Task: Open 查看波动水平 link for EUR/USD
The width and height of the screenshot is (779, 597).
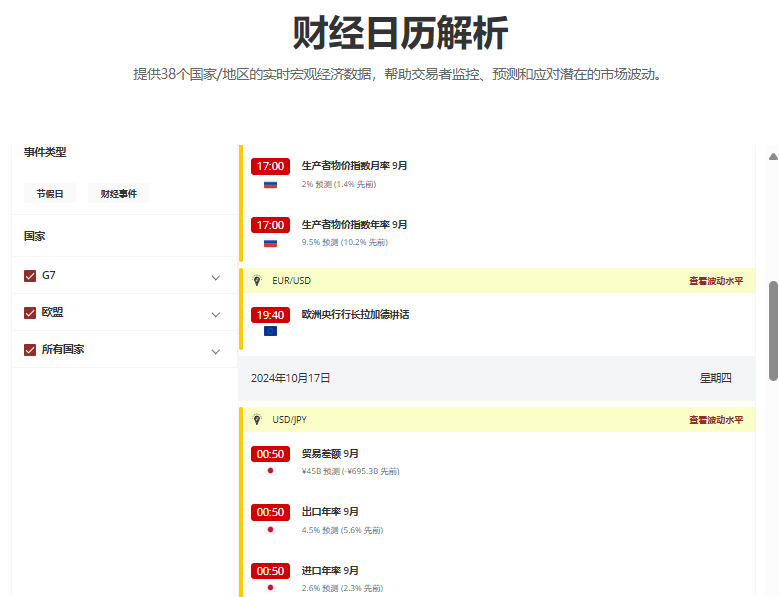Action: pos(716,281)
